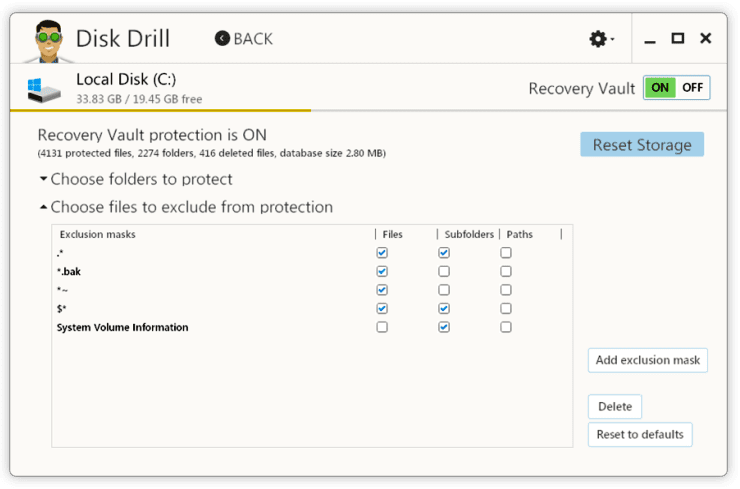
Task: Select the *~ exclusion mask row
Action: [312, 290]
